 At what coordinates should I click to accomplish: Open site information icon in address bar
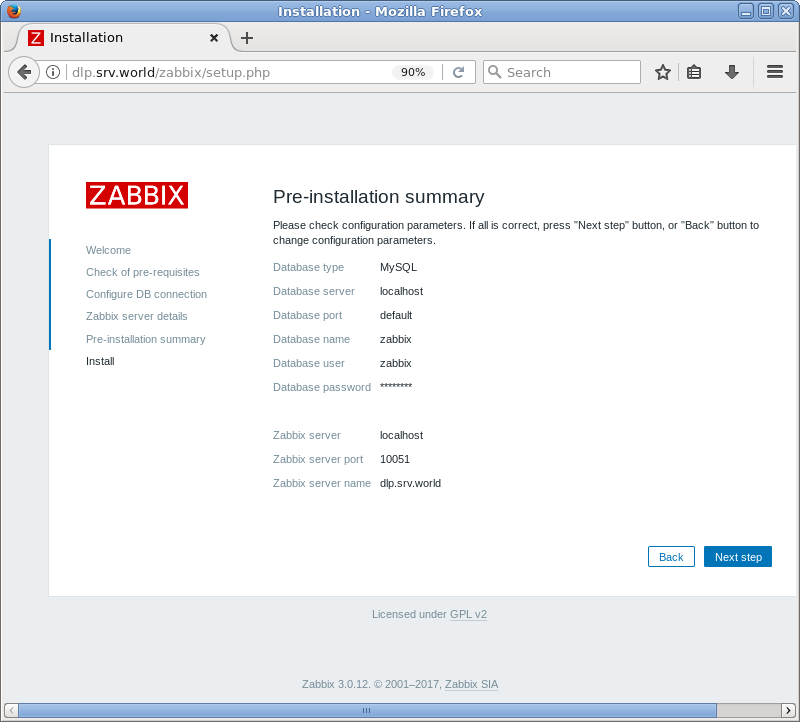click(53, 72)
